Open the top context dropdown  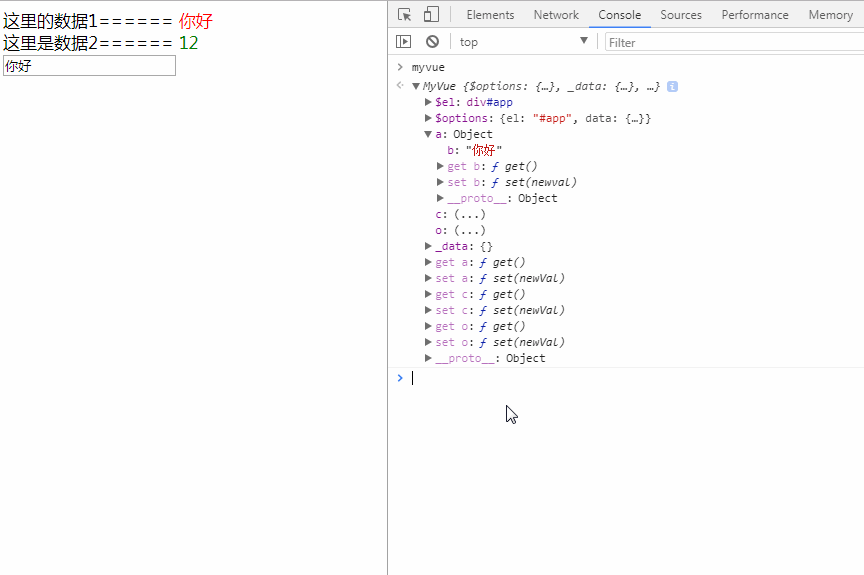tap(523, 42)
